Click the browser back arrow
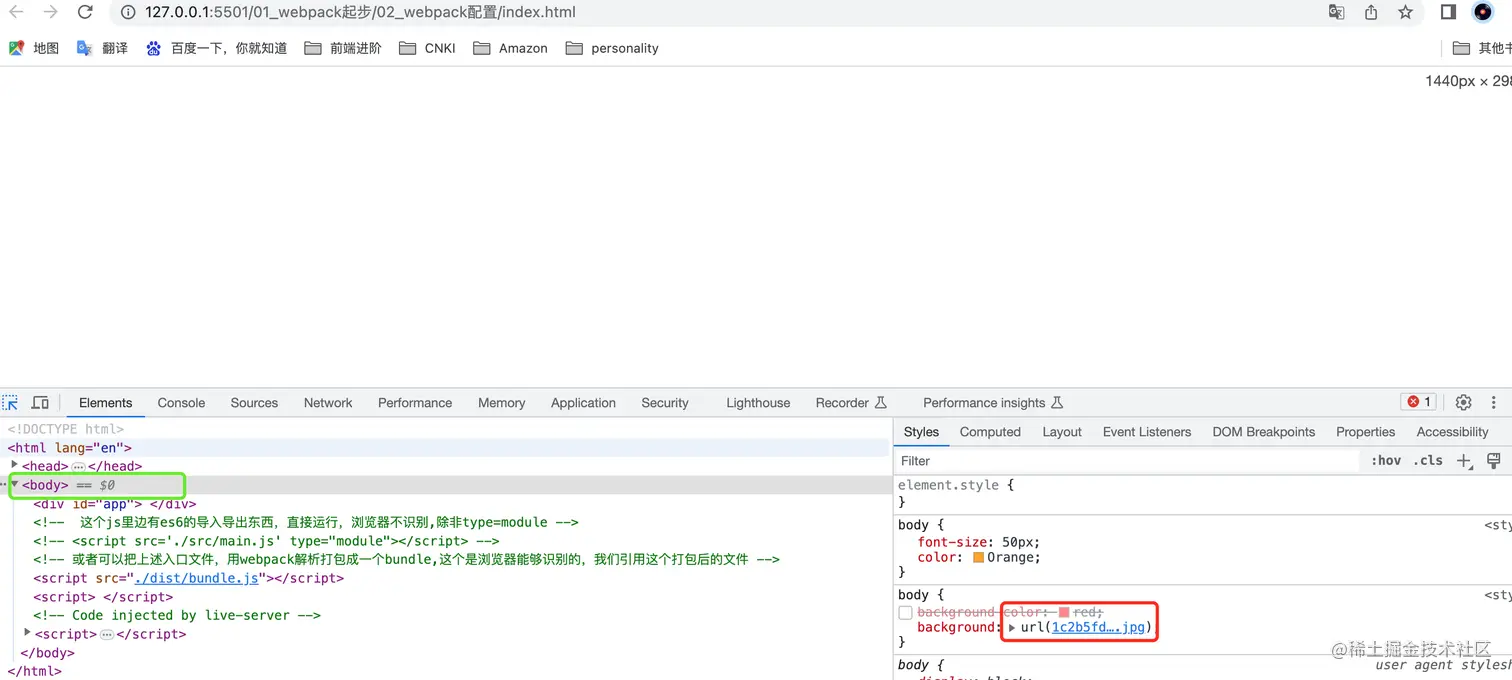 (16, 12)
